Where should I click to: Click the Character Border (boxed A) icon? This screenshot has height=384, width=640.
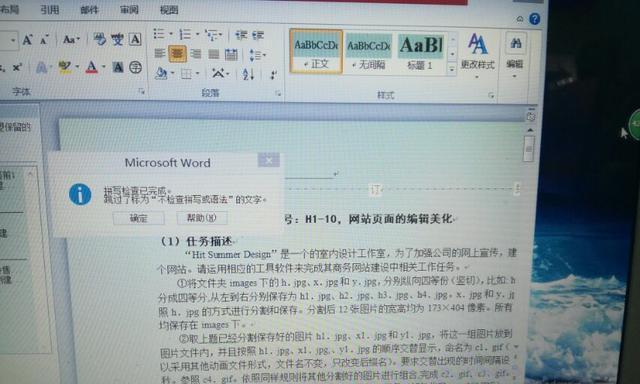pos(135,39)
